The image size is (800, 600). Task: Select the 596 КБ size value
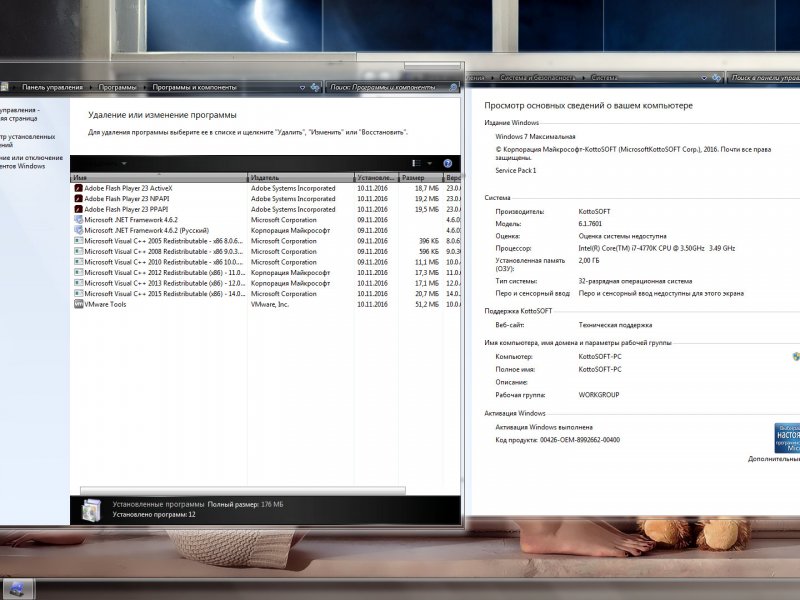[429, 252]
